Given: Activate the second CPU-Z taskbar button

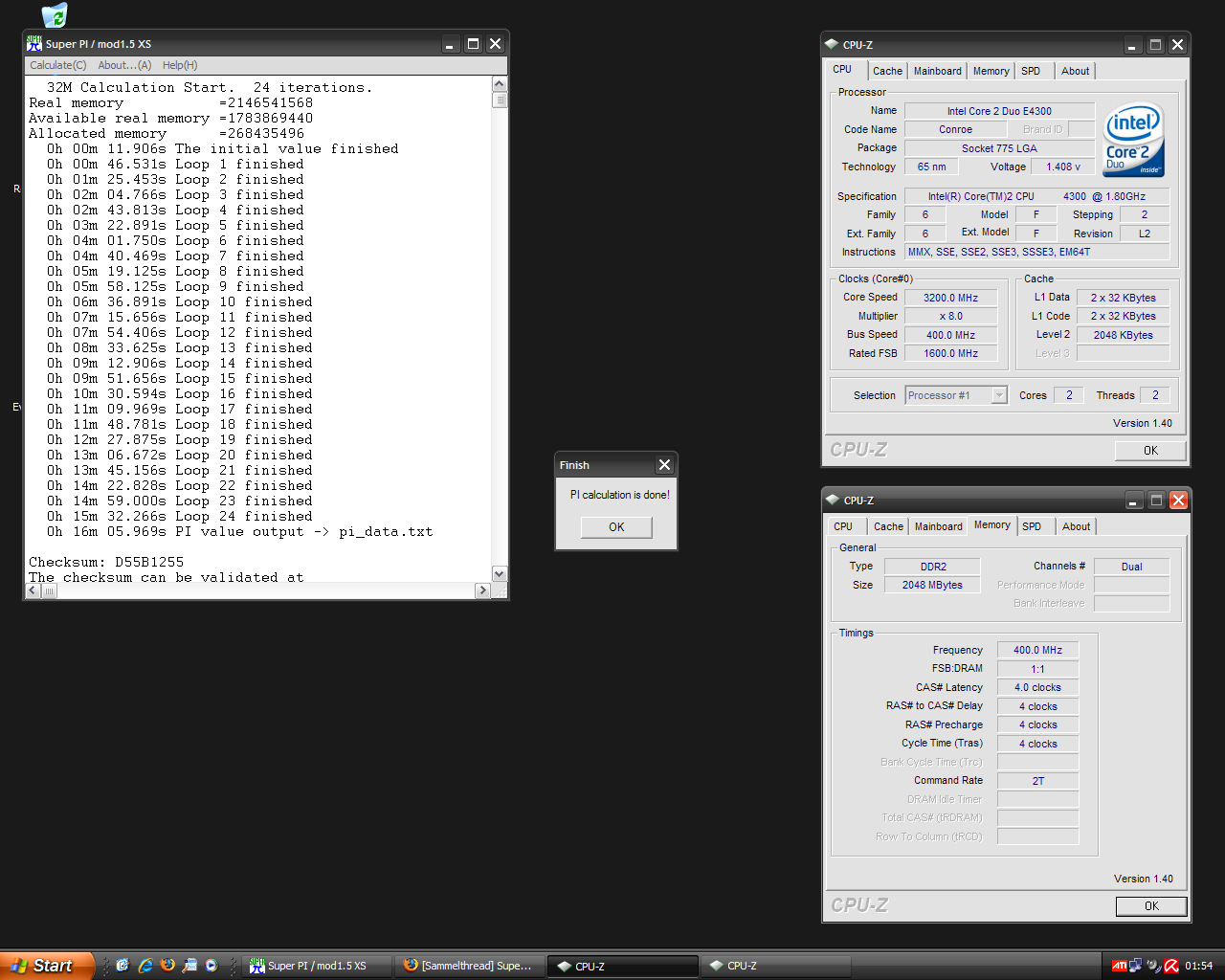Looking at the screenshot, I should [775, 966].
